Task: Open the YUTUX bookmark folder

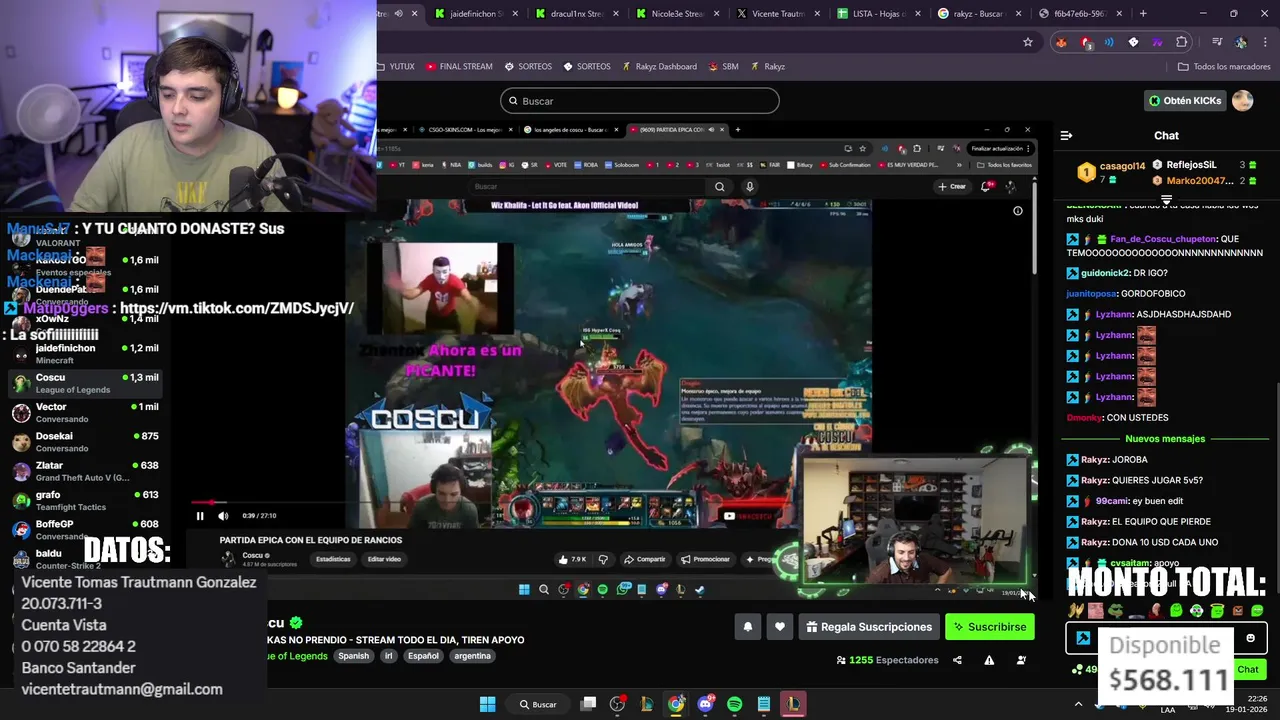Action: point(396,67)
